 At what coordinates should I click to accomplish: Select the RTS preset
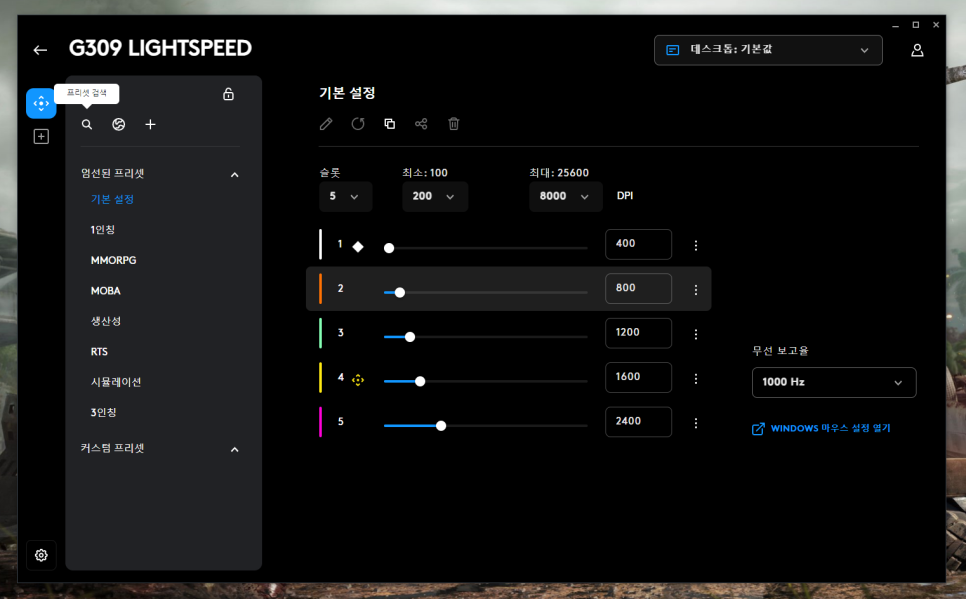tap(99, 352)
